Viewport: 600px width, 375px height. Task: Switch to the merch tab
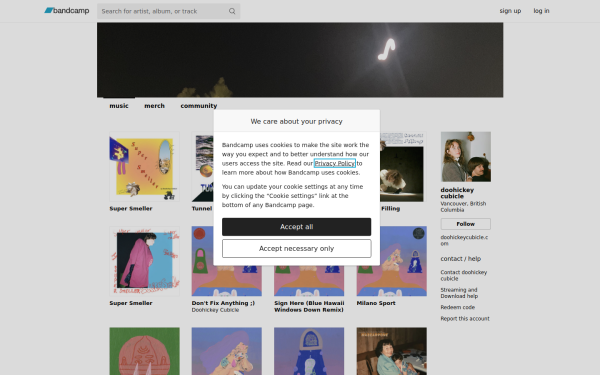pyautogui.click(x=154, y=106)
